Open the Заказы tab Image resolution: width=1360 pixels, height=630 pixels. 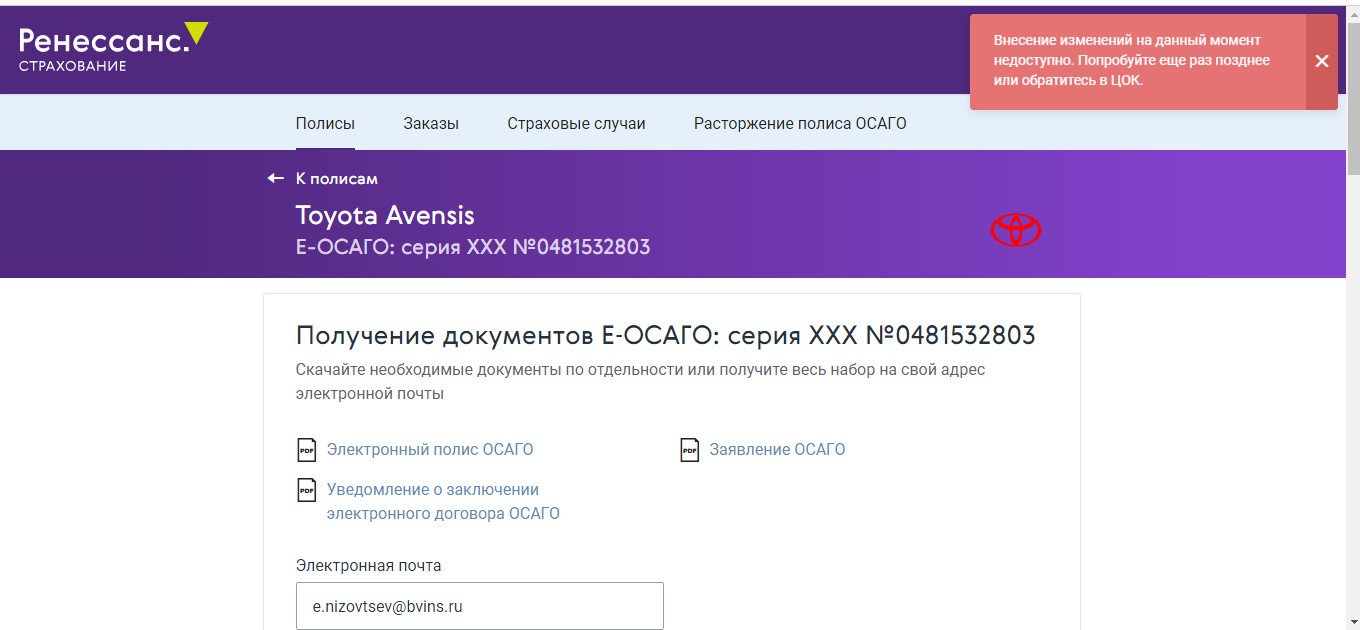[431, 124]
